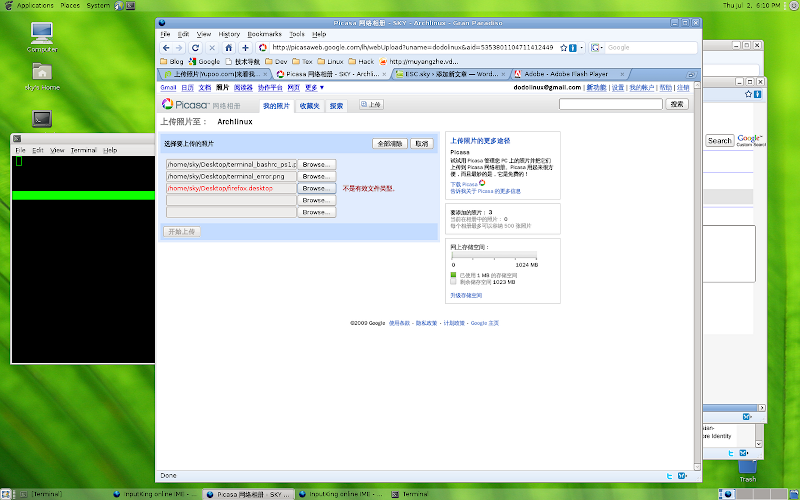Expand the 更多 dropdown in Google bar
The image size is (800, 500).
[x=314, y=88]
